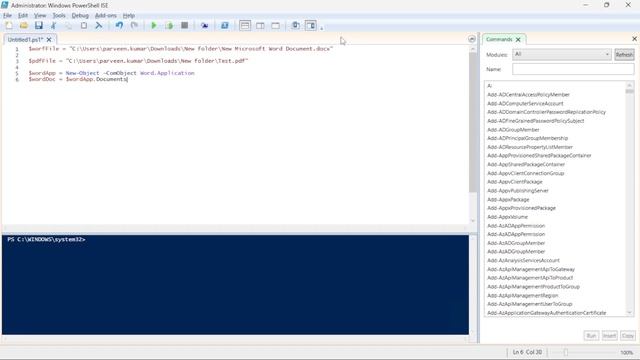Select Add-ADPrincipalGroupMembership command

click(x=527, y=138)
